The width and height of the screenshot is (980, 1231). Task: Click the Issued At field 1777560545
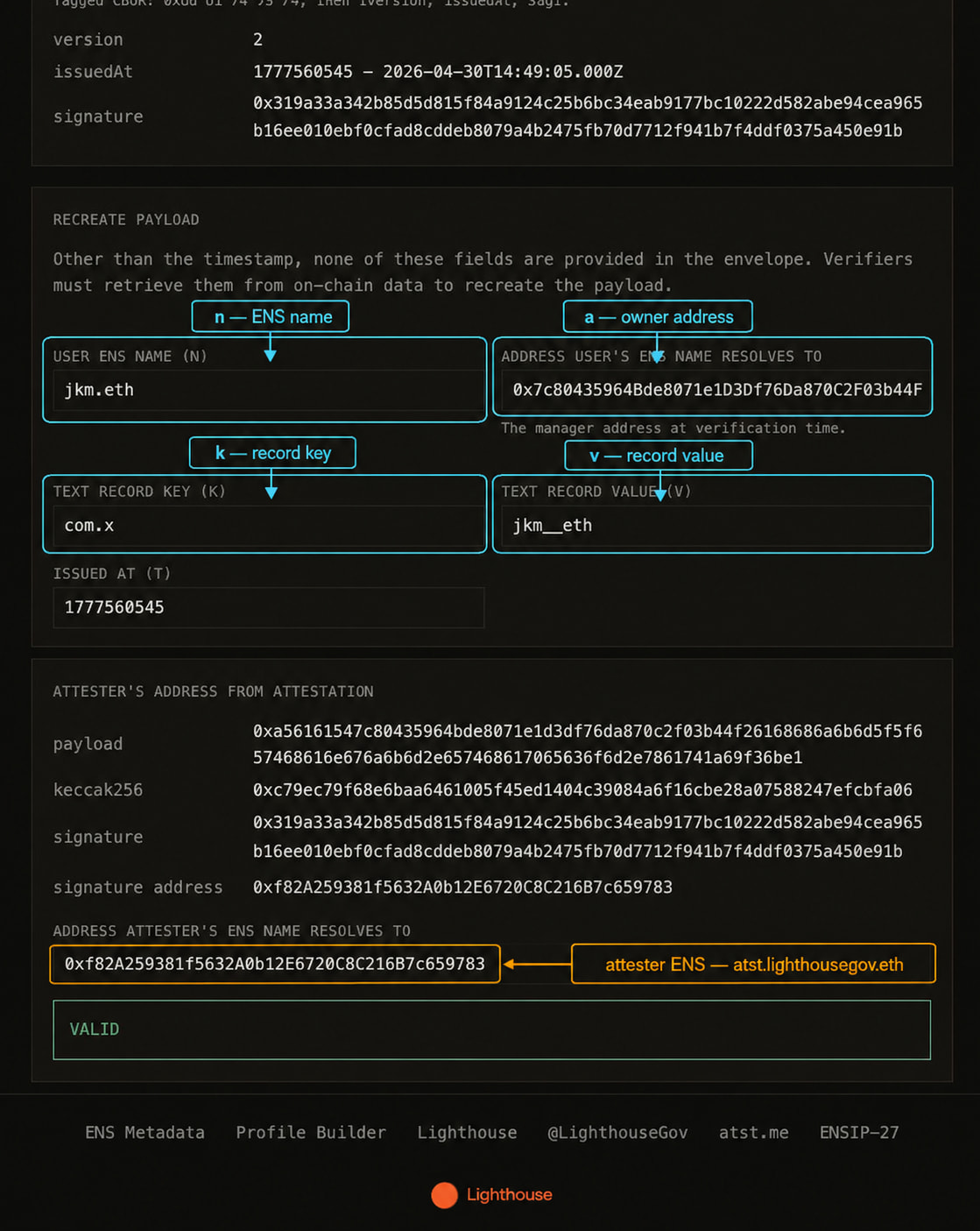[268, 607]
